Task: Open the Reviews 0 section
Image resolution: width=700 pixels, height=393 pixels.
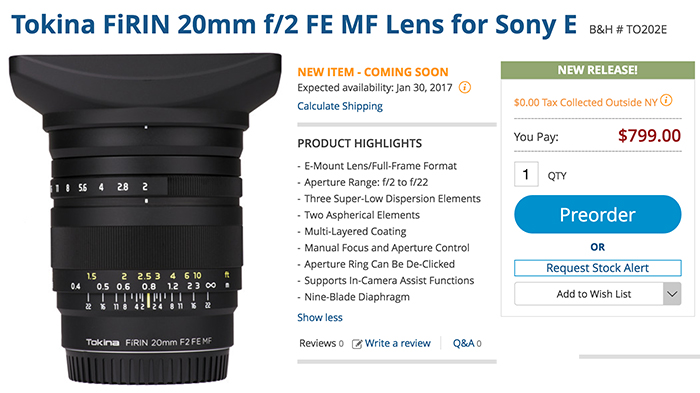Action: [321, 343]
